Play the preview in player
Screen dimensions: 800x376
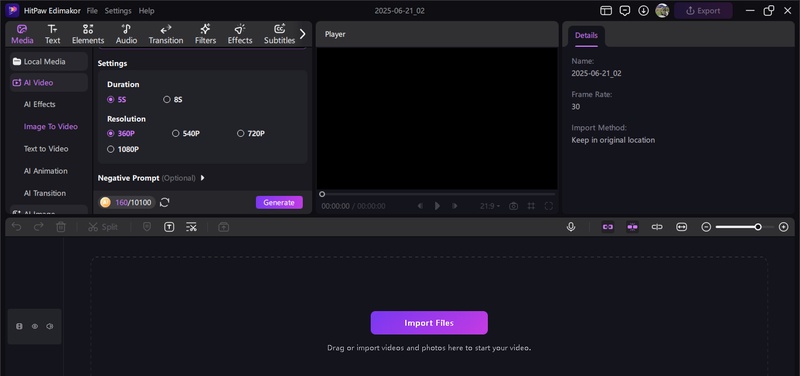click(x=437, y=206)
